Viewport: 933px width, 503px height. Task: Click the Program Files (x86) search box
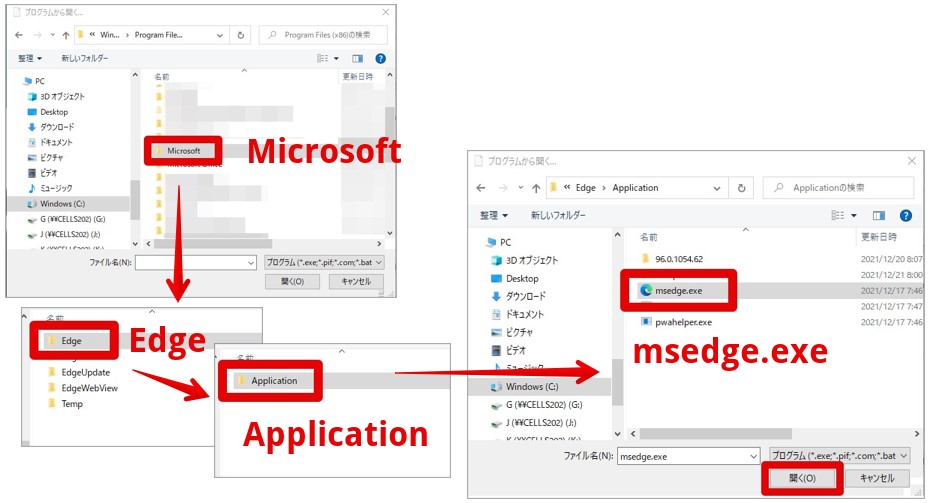323,35
